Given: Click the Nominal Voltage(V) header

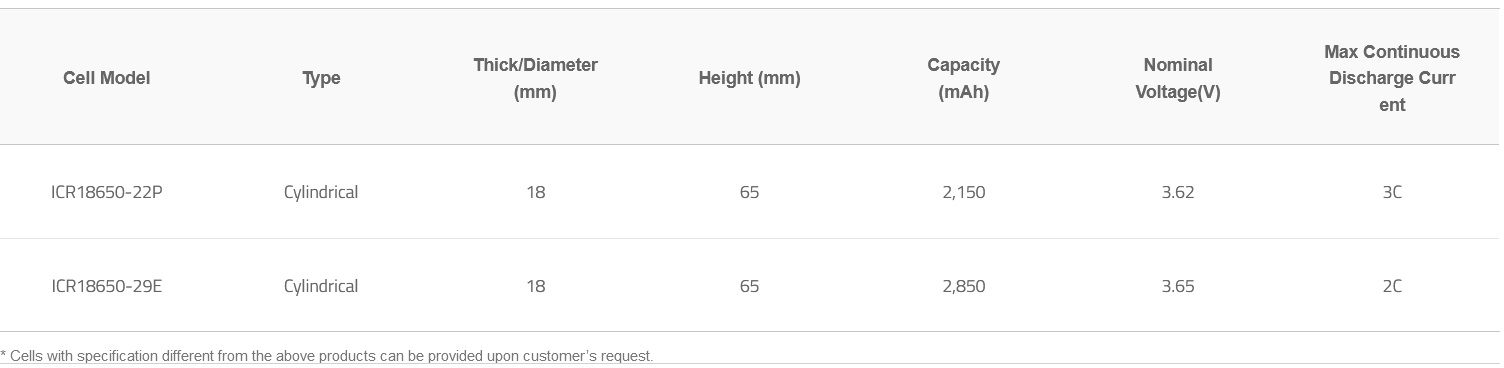Looking at the screenshot, I should [1178, 78].
